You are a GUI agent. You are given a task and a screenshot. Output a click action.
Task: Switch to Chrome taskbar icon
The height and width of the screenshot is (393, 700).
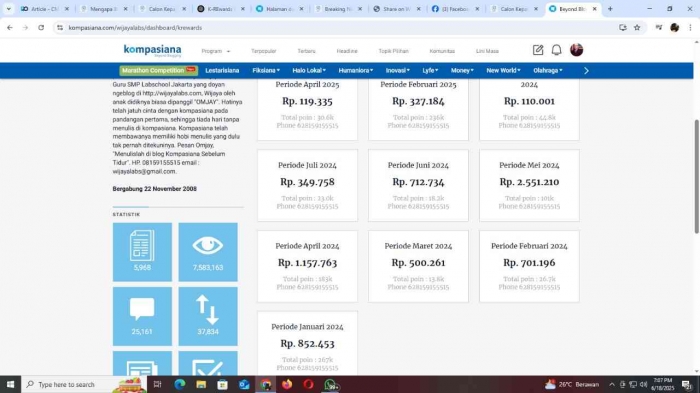[x=266, y=385]
